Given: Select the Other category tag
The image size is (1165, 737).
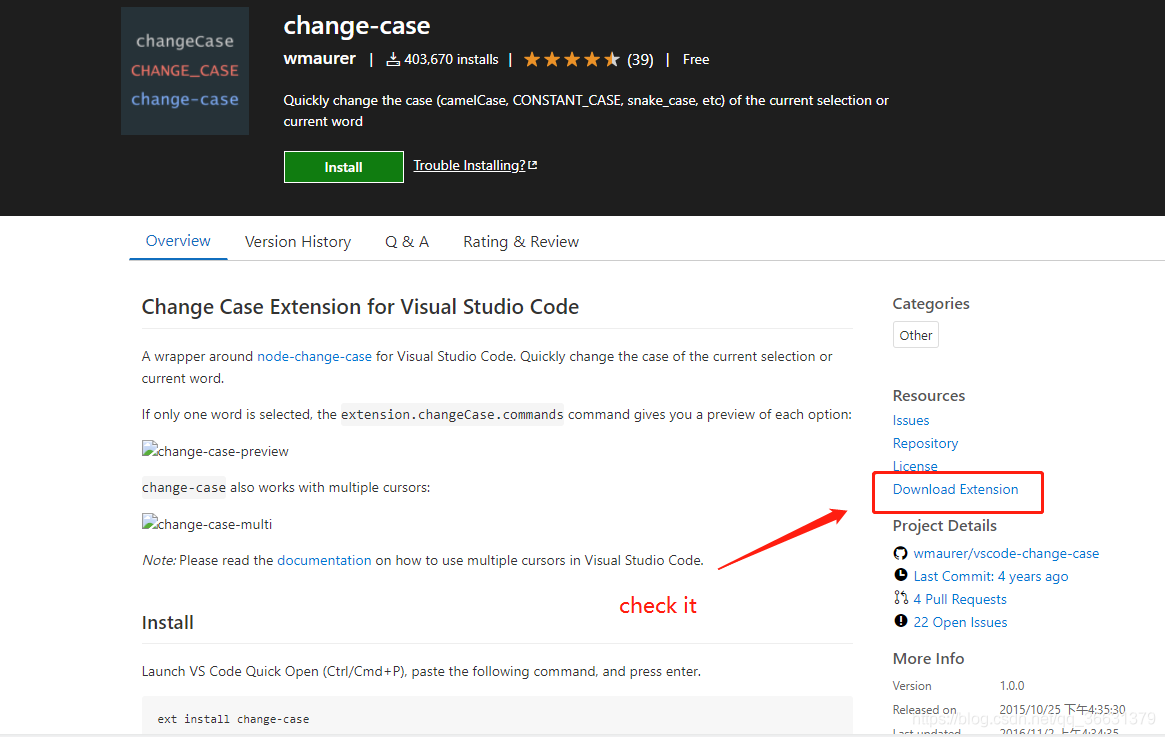Looking at the screenshot, I should pos(915,335).
